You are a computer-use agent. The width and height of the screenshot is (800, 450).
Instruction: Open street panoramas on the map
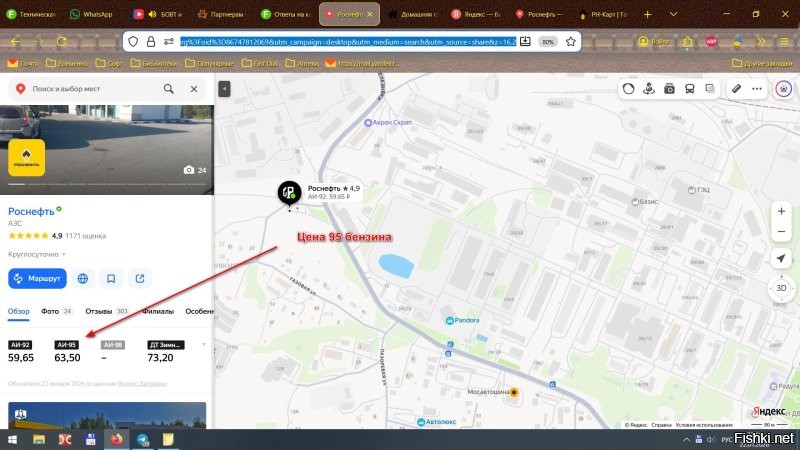[x=649, y=89]
